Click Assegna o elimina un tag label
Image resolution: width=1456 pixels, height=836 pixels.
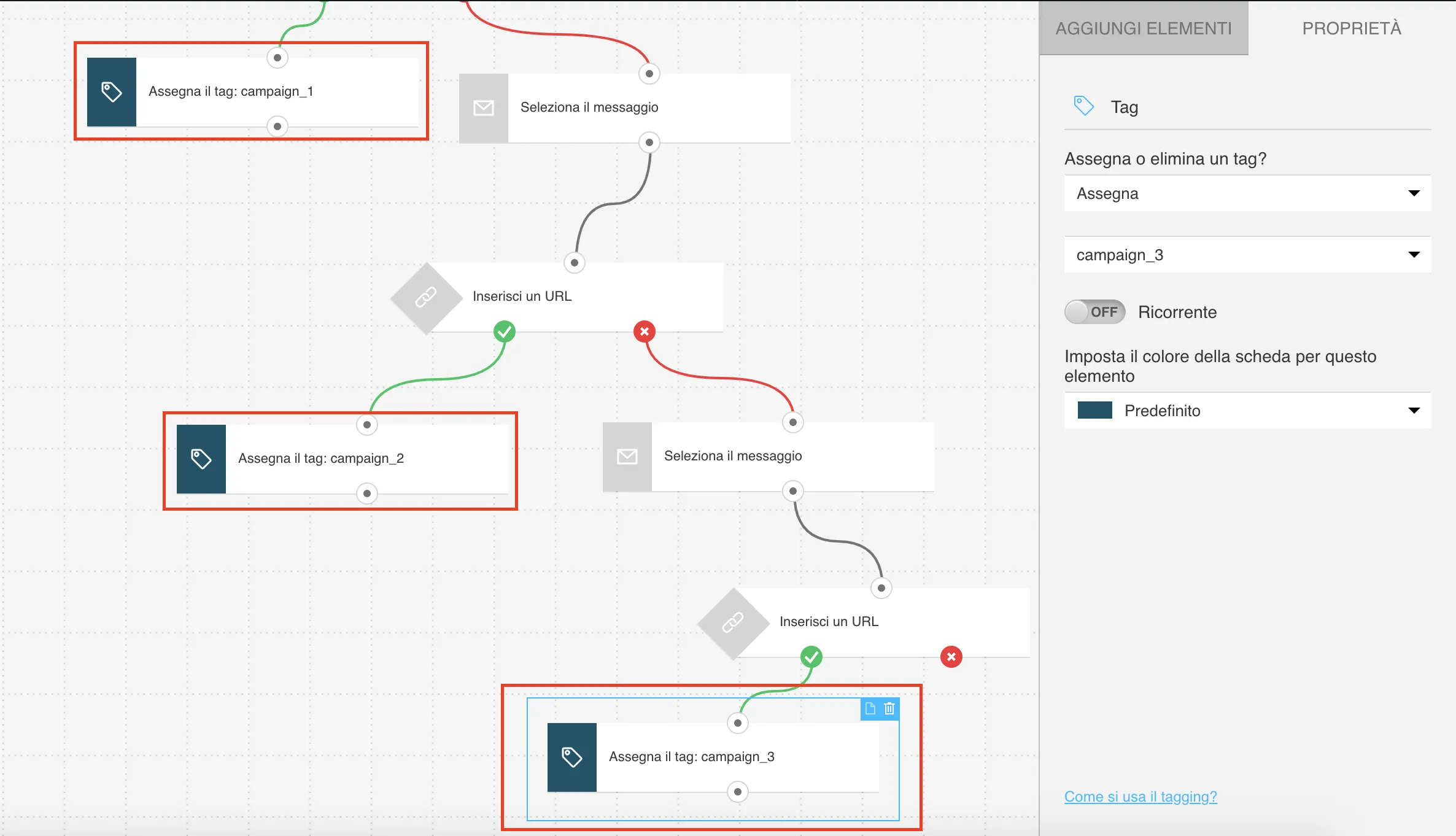pos(1165,159)
